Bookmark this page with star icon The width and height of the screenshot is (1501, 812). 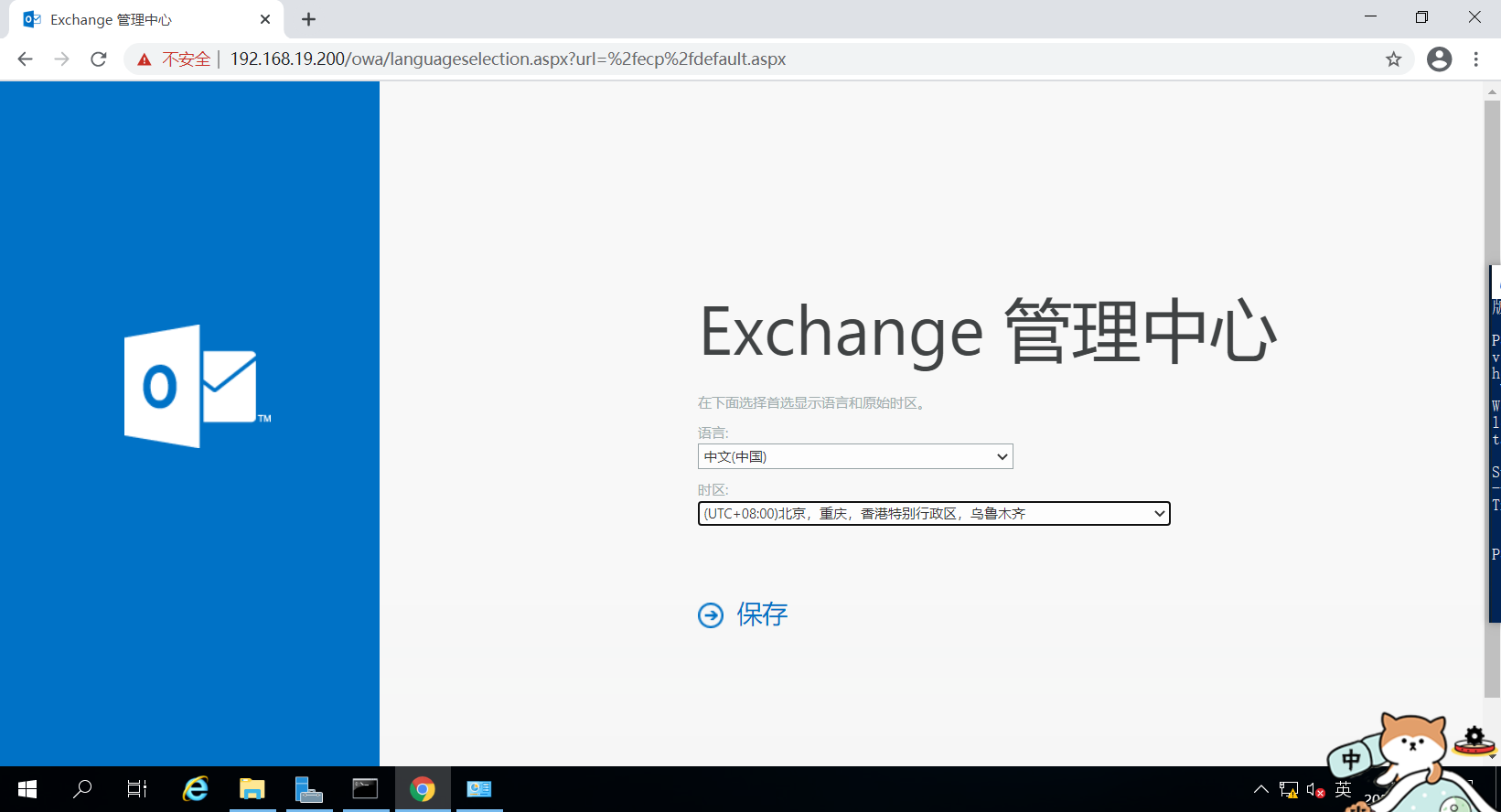click(1393, 59)
